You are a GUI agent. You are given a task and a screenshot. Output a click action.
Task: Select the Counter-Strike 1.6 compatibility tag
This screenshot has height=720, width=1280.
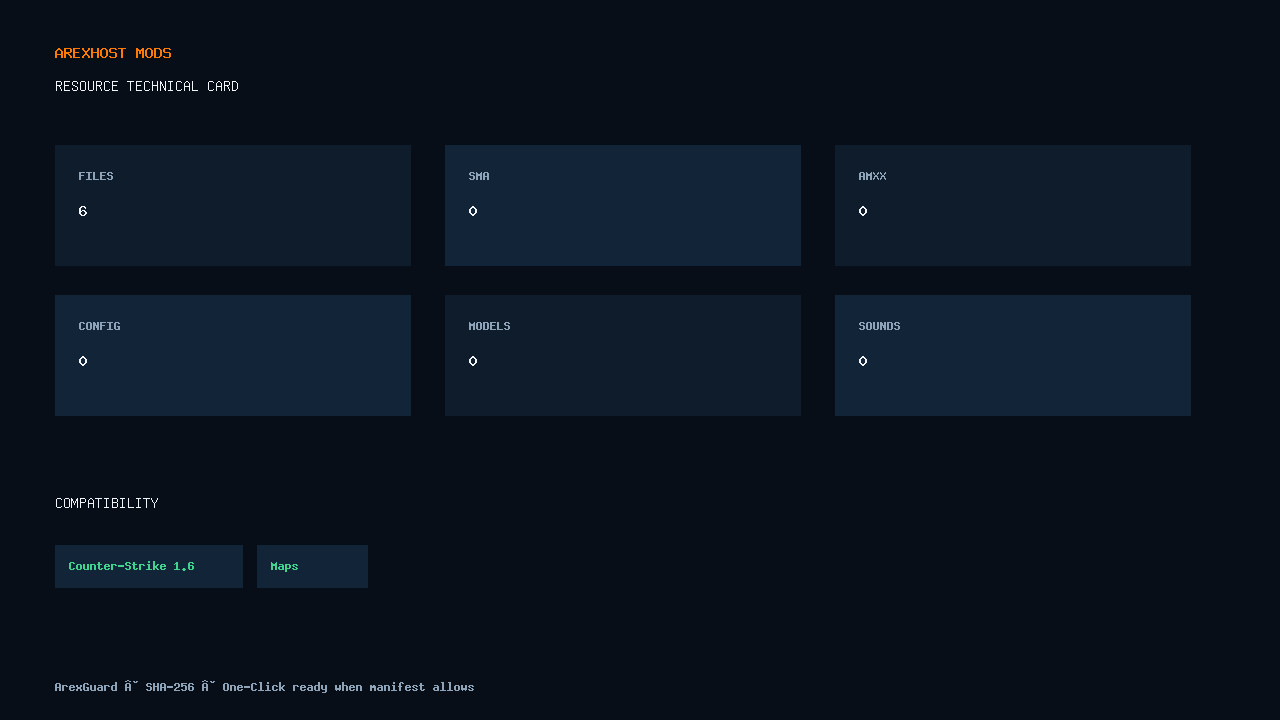click(x=149, y=566)
